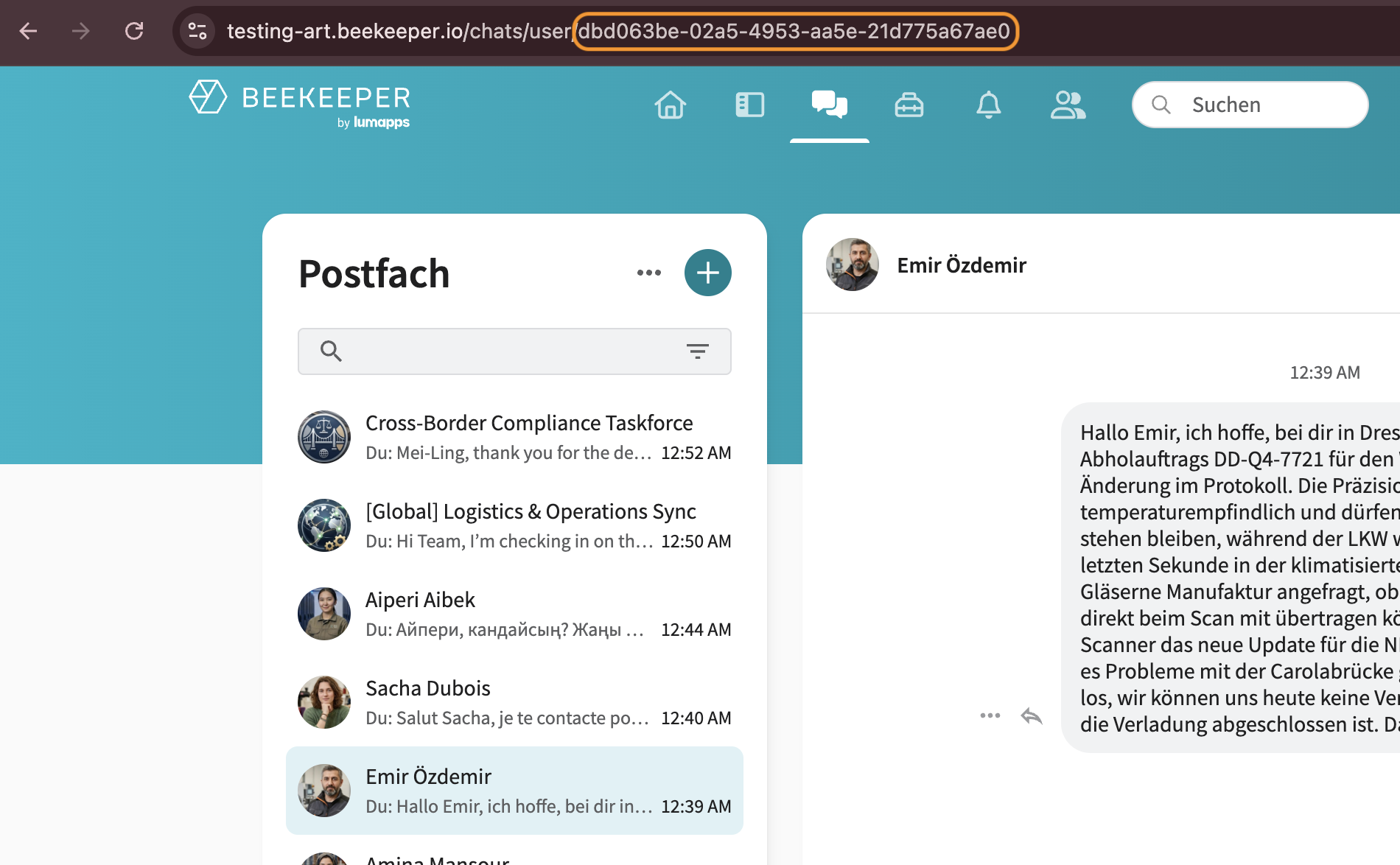
Task: Open the Toolbox briefcase icon
Action: pyautogui.click(x=909, y=105)
